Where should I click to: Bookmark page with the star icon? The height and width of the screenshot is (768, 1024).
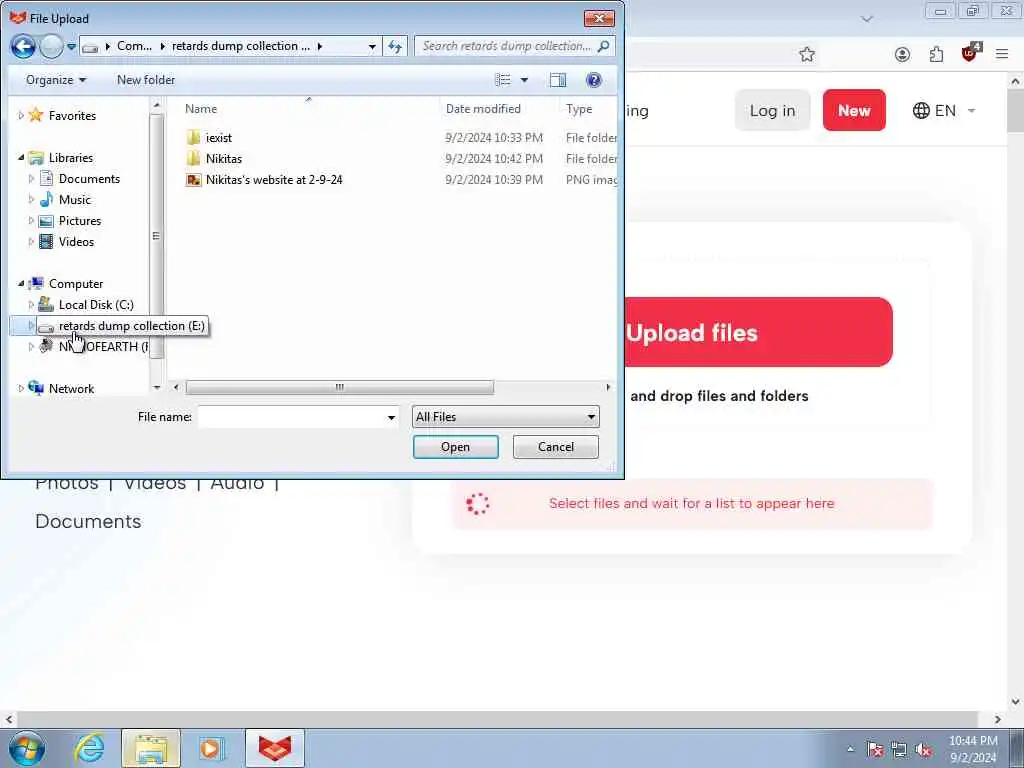807,54
